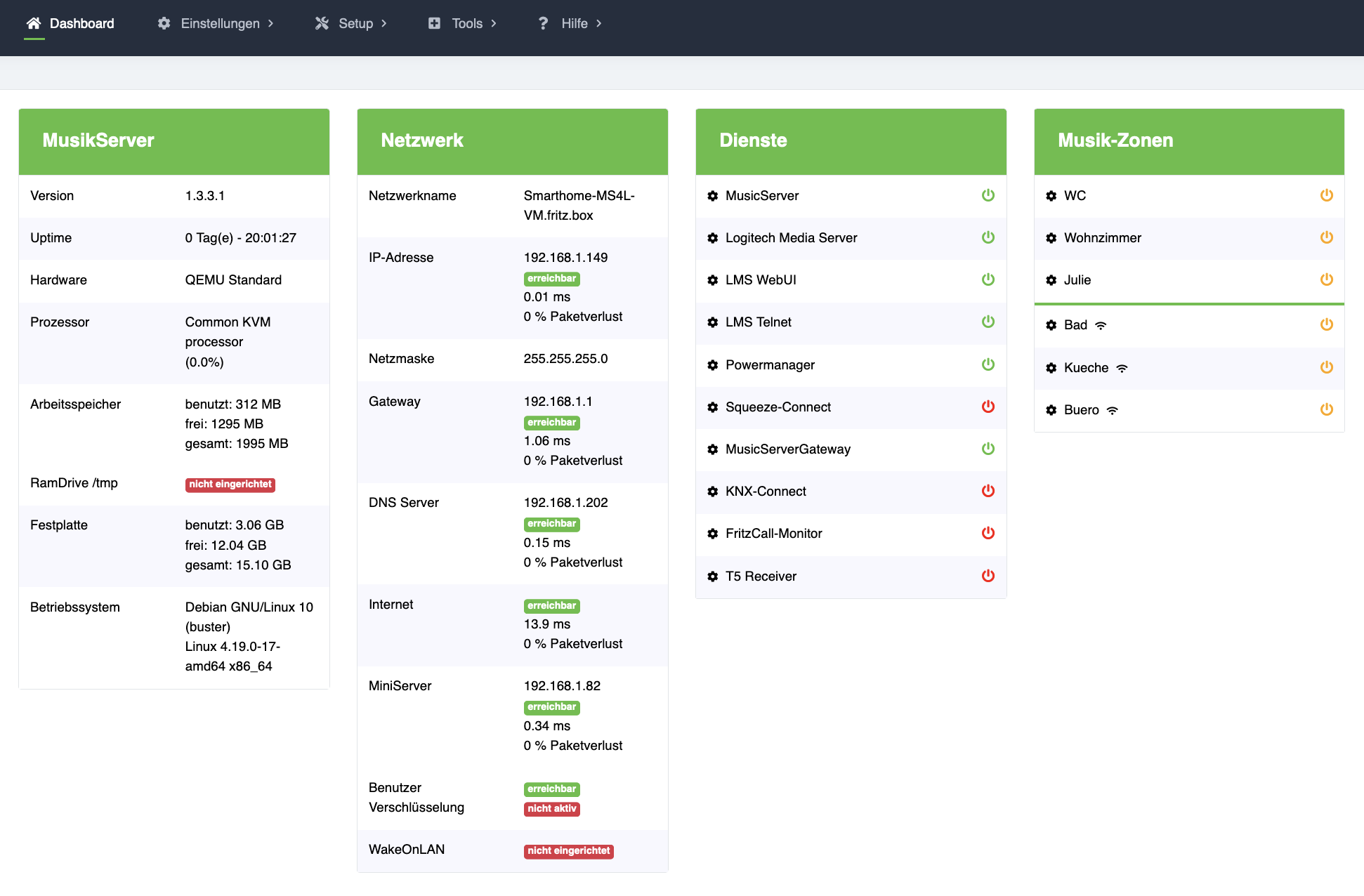
Task: Open settings gear for Logitech Media Server
Action: pos(712,238)
